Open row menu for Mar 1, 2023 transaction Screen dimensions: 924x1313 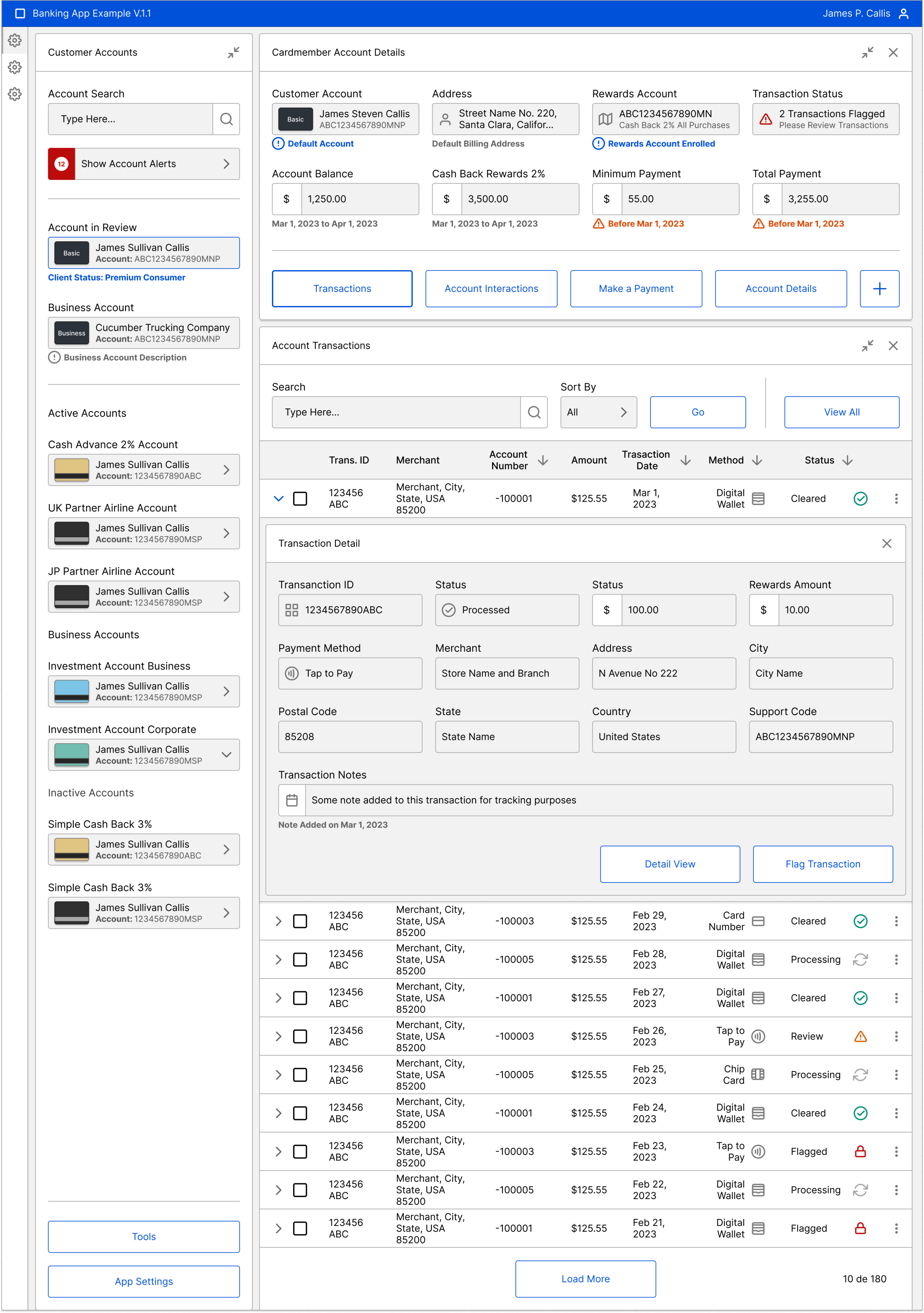tap(896, 499)
